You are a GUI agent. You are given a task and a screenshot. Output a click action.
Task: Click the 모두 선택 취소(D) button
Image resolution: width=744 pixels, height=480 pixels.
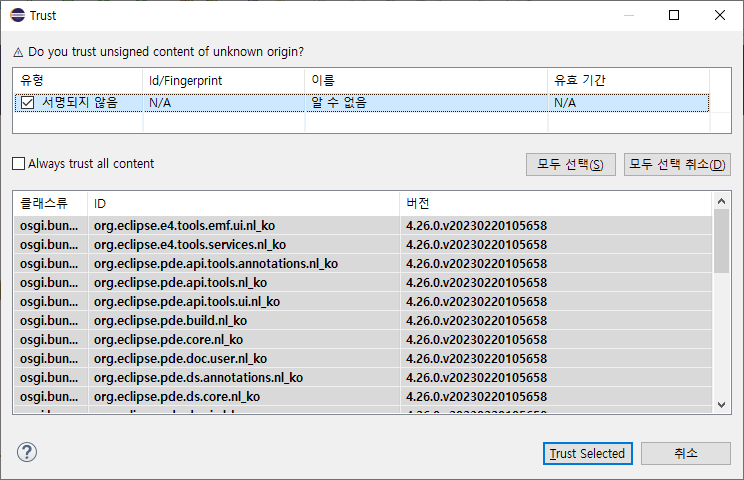point(677,165)
